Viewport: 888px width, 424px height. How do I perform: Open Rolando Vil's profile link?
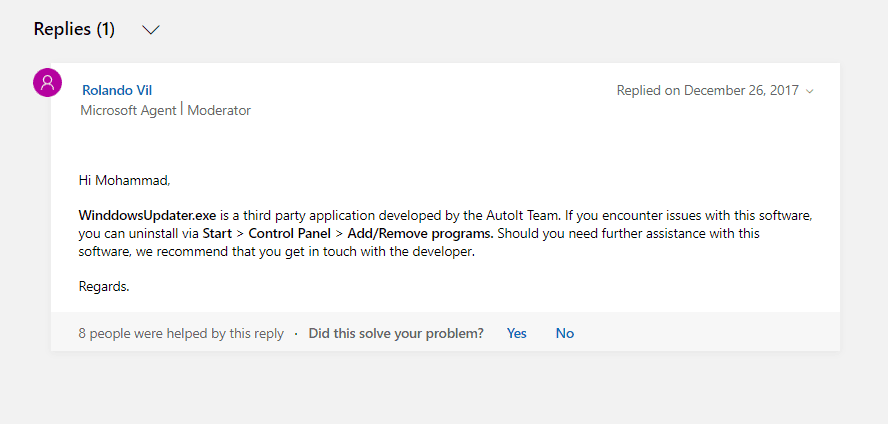(x=117, y=90)
